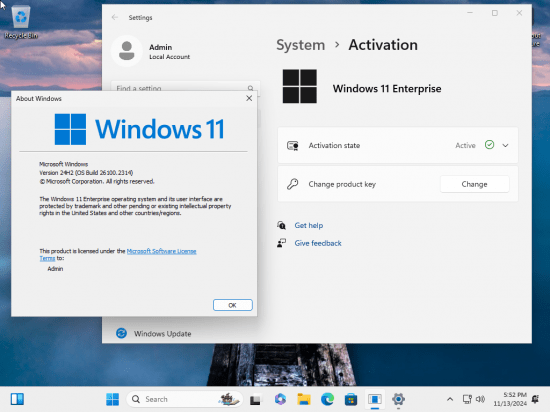Open the Terms link in About Windows
The image size is (550, 412).
(x=47, y=258)
